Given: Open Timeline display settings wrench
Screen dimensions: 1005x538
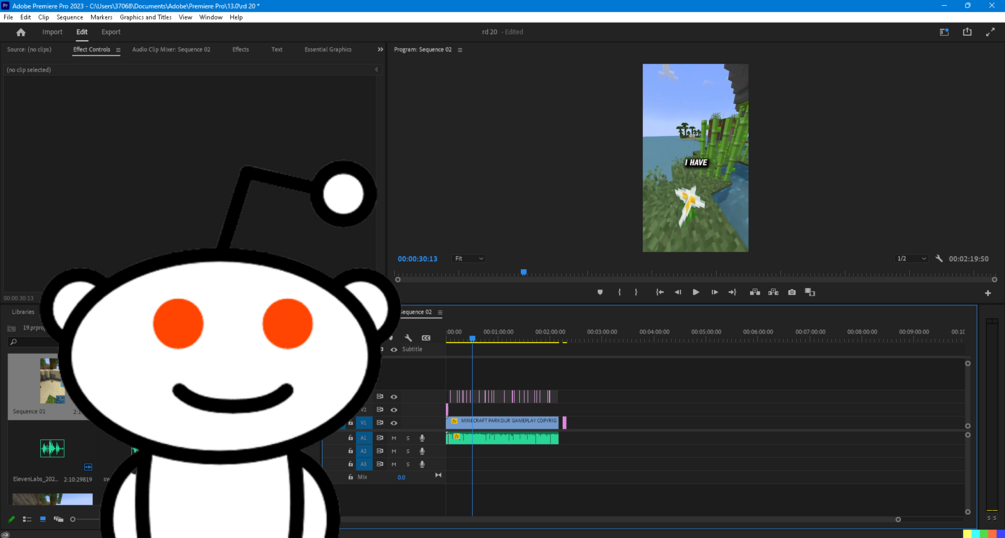Looking at the screenshot, I should [408, 337].
